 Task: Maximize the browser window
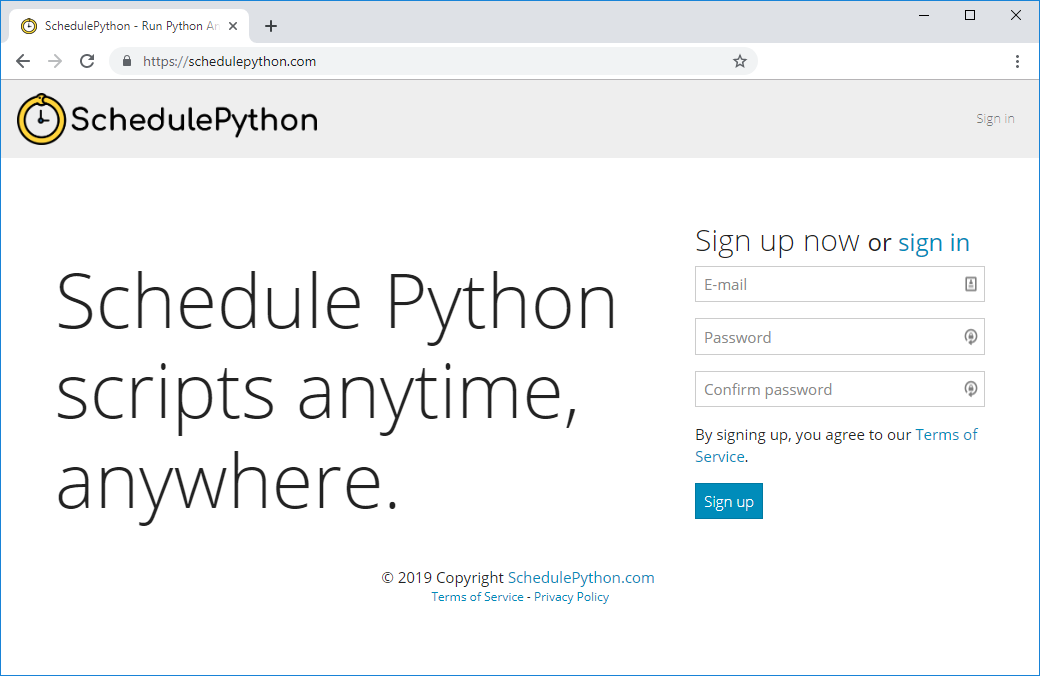click(970, 15)
